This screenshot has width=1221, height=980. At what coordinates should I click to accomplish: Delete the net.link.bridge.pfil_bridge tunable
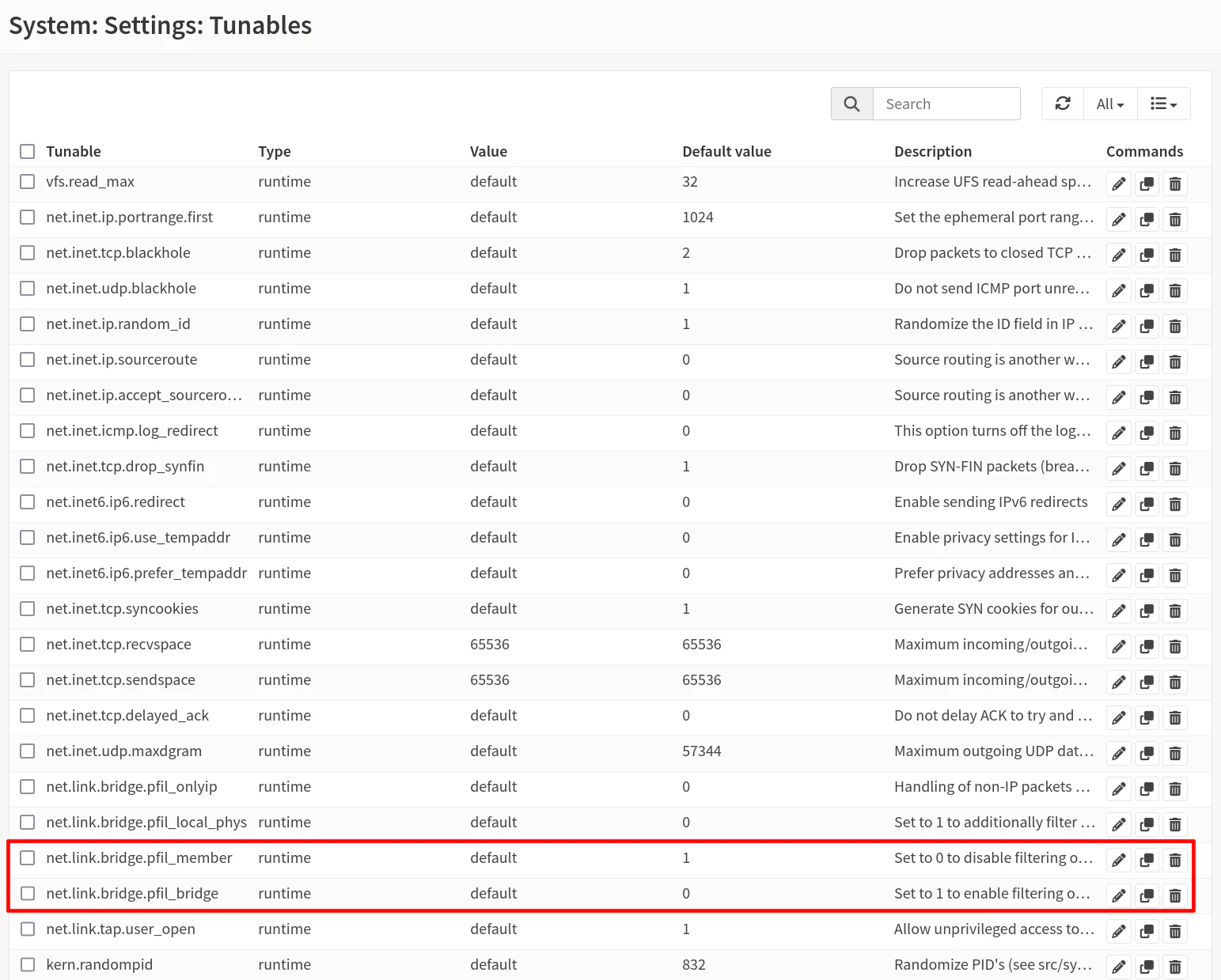point(1175,896)
